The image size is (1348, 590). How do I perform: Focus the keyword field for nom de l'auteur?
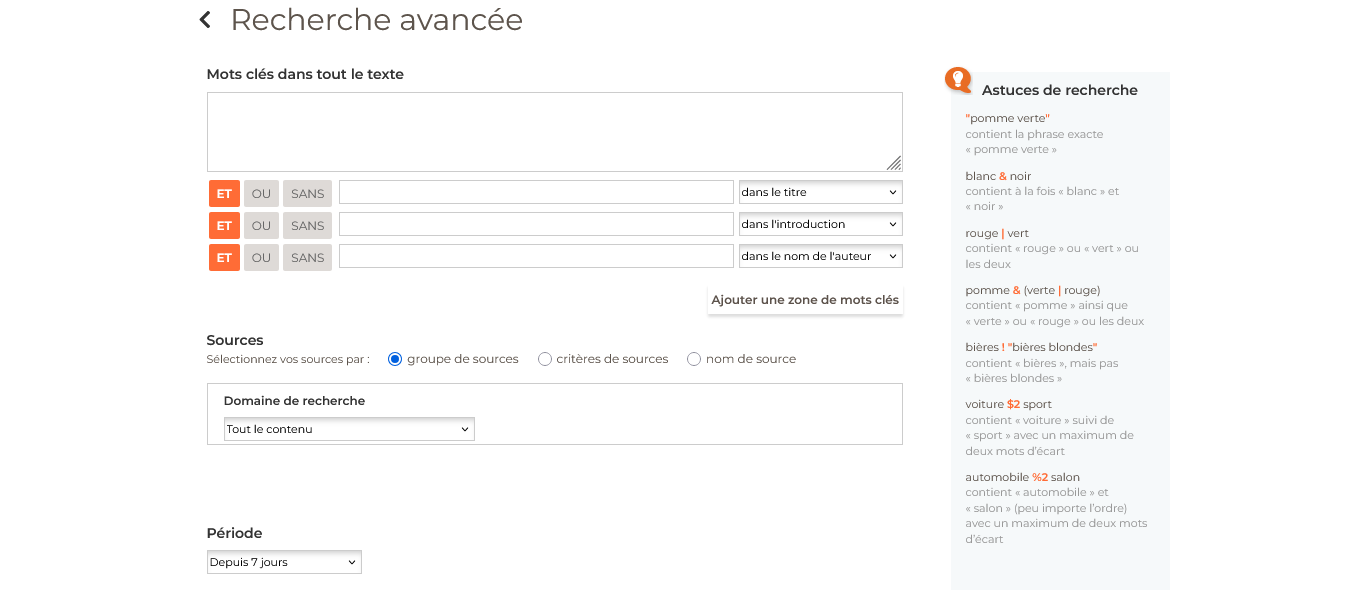coord(536,256)
